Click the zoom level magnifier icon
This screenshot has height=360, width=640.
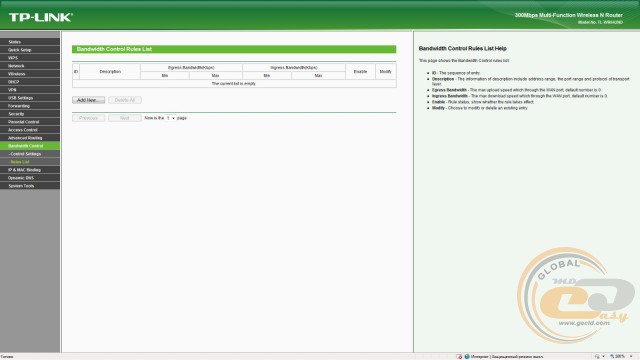pos(612,356)
